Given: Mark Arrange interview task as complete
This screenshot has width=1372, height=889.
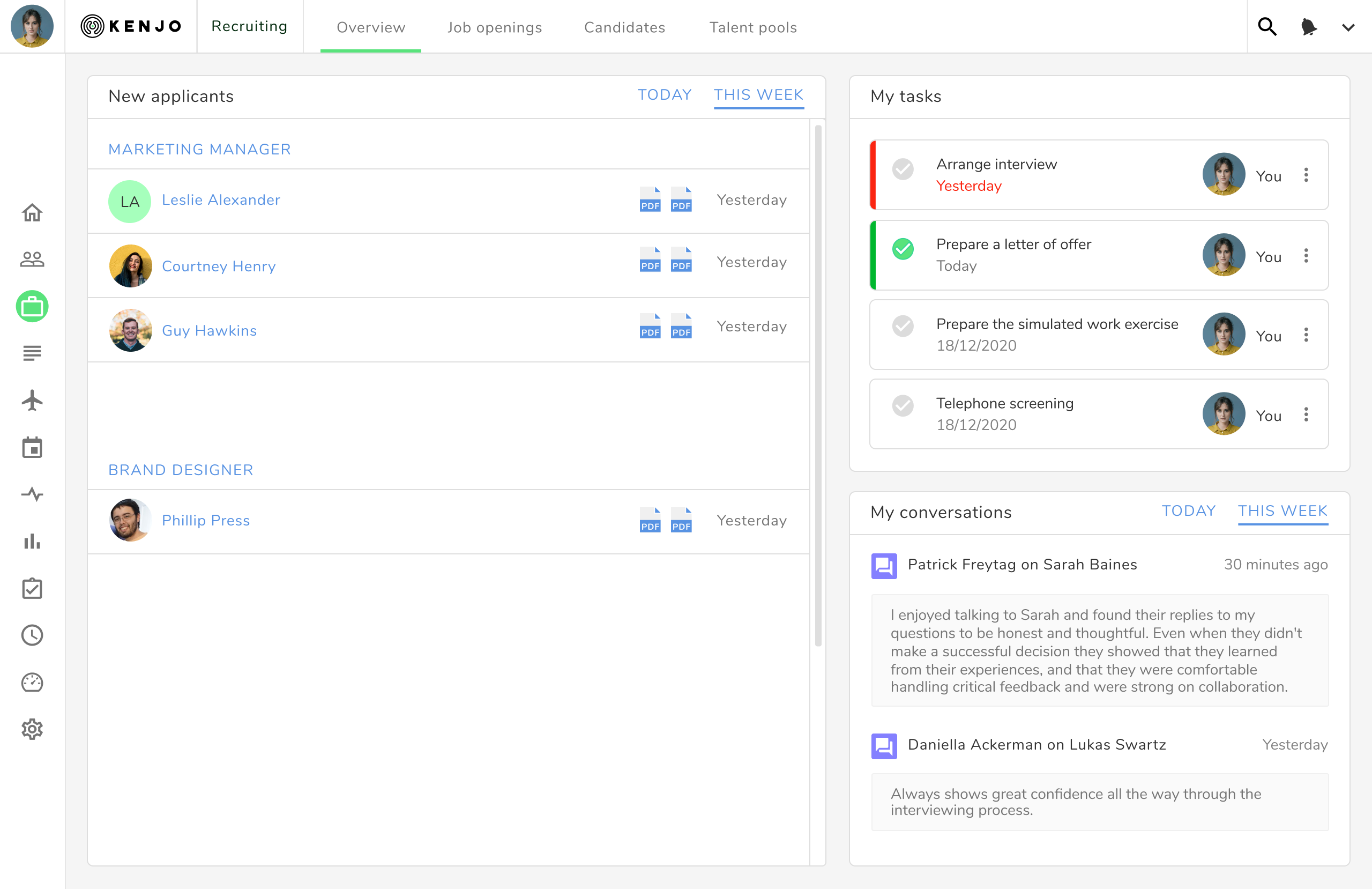Looking at the screenshot, I should pyautogui.click(x=903, y=169).
